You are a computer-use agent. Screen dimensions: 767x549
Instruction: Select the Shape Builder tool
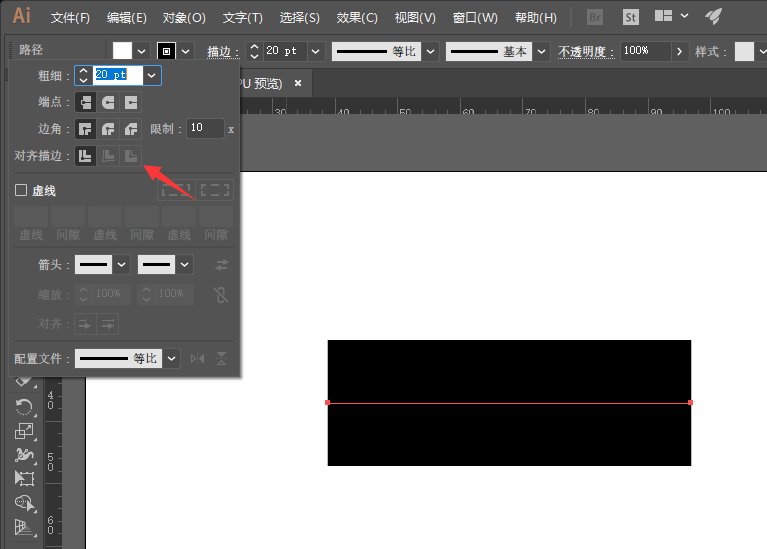pyautogui.click(x=24, y=503)
